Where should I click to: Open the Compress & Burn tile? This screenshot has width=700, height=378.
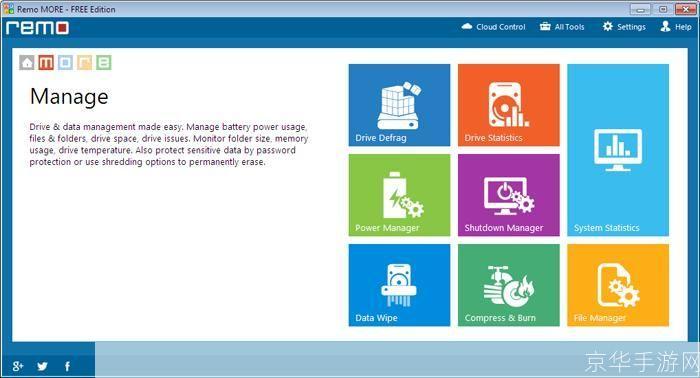tap(508, 285)
